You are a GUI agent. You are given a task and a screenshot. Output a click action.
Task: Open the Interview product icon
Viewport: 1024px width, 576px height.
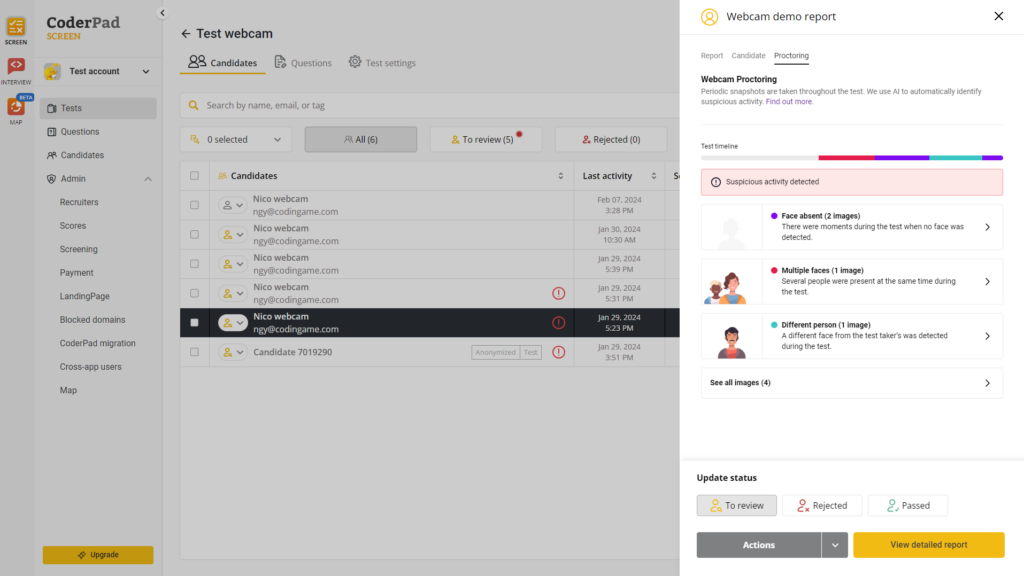[x=16, y=67]
